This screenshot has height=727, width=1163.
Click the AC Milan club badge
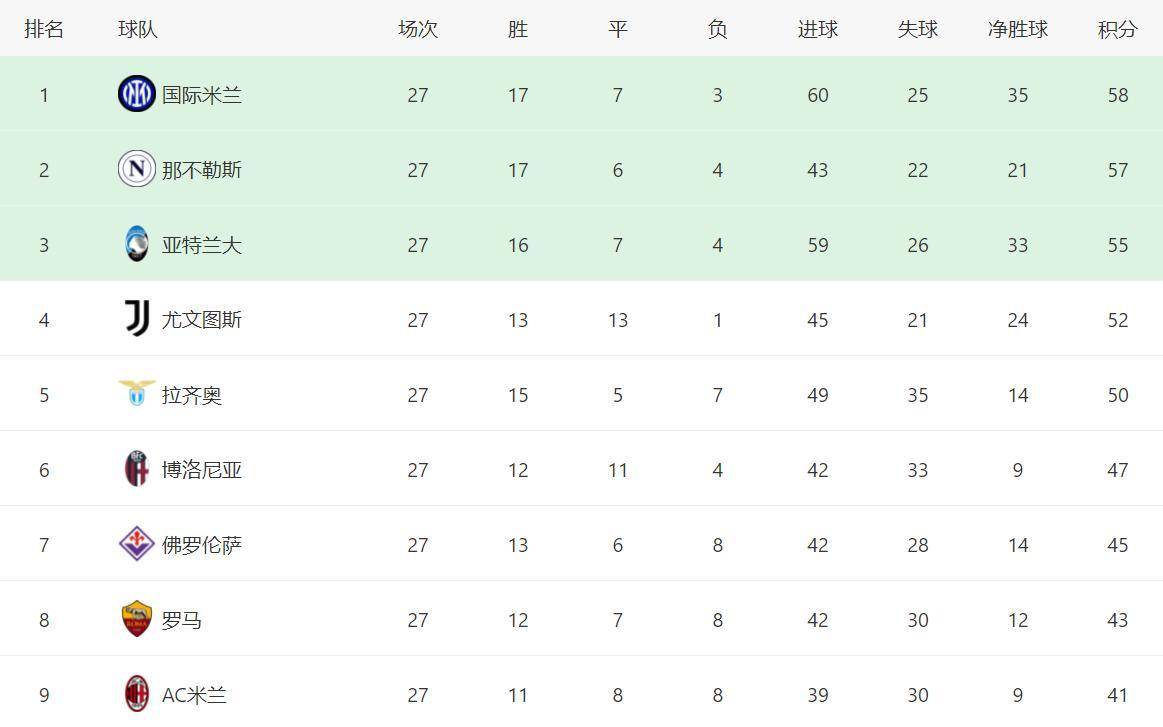[x=136, y=694]
